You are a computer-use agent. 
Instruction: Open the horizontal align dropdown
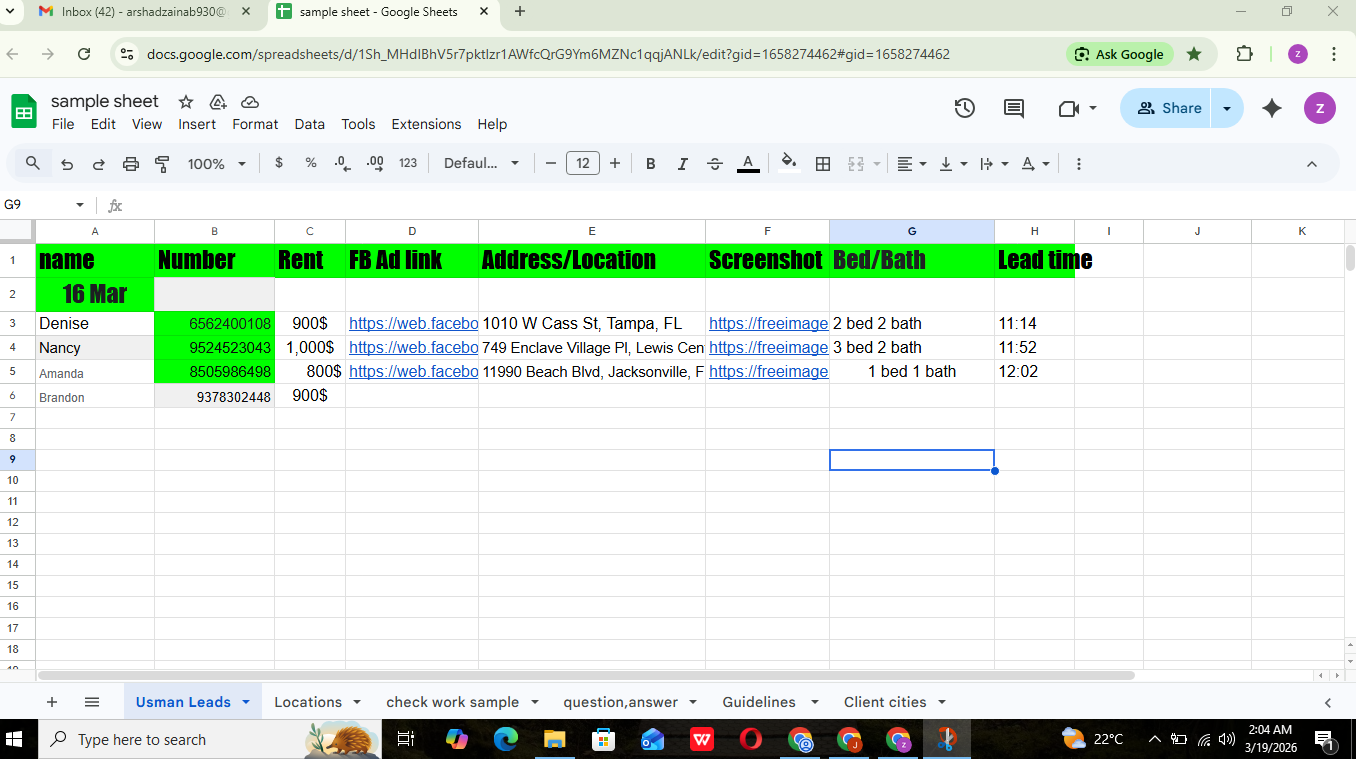(x=911, y=164)
